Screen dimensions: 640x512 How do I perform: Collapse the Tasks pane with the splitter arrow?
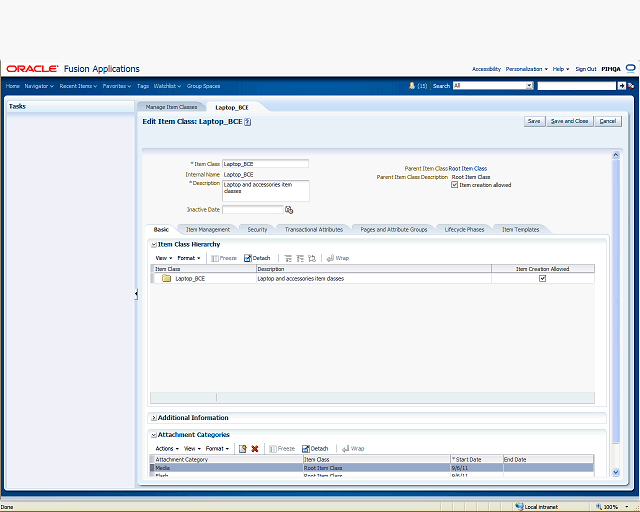[136, 294]
